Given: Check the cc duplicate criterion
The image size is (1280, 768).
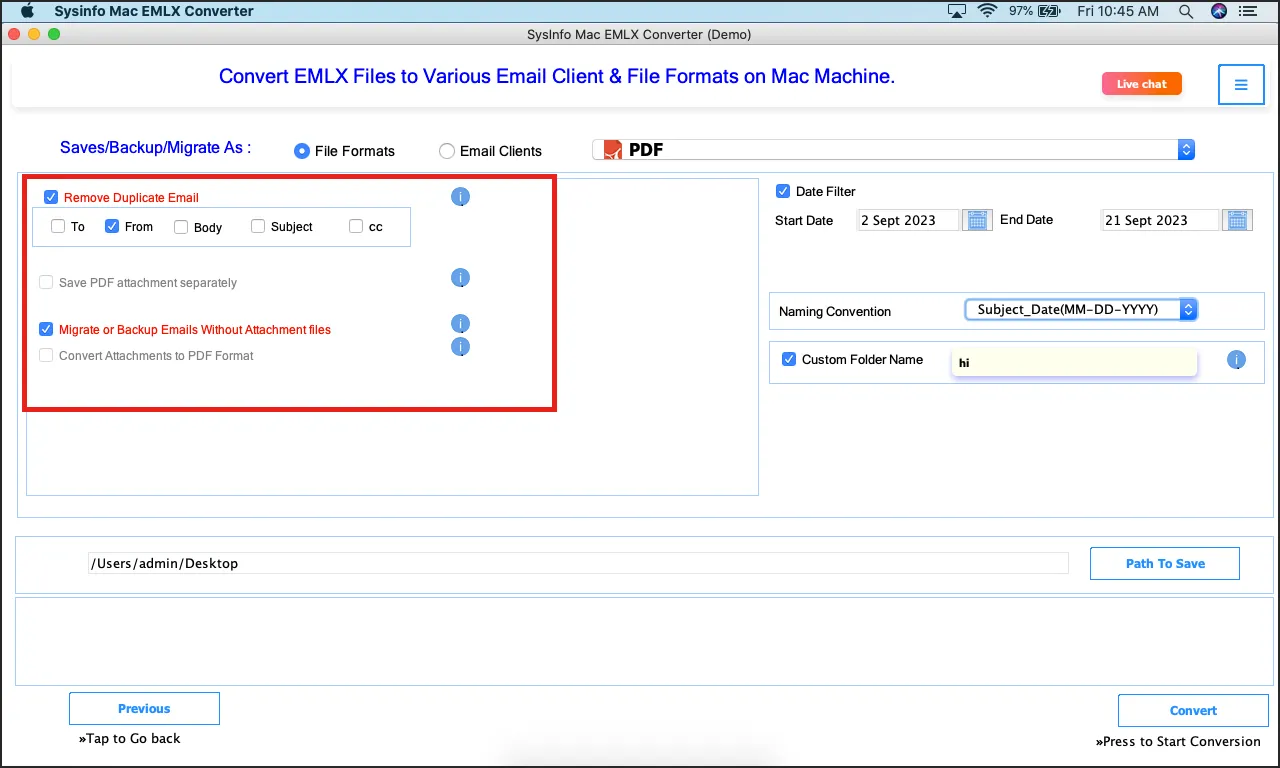Looking at the screenshot, I should (356, 226).
